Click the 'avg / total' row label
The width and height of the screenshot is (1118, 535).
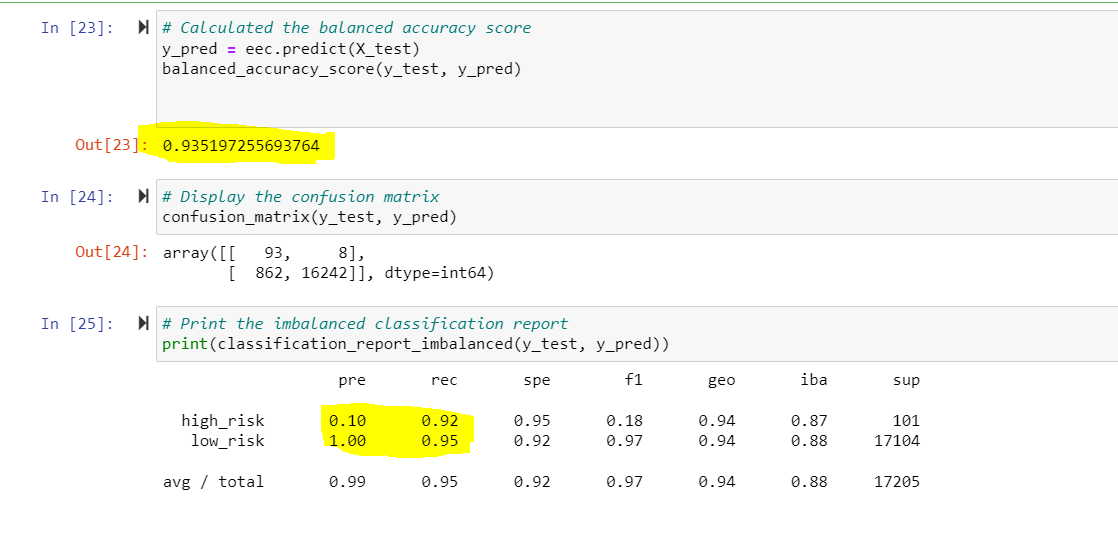pyautogui.click(x=214, y=482)
